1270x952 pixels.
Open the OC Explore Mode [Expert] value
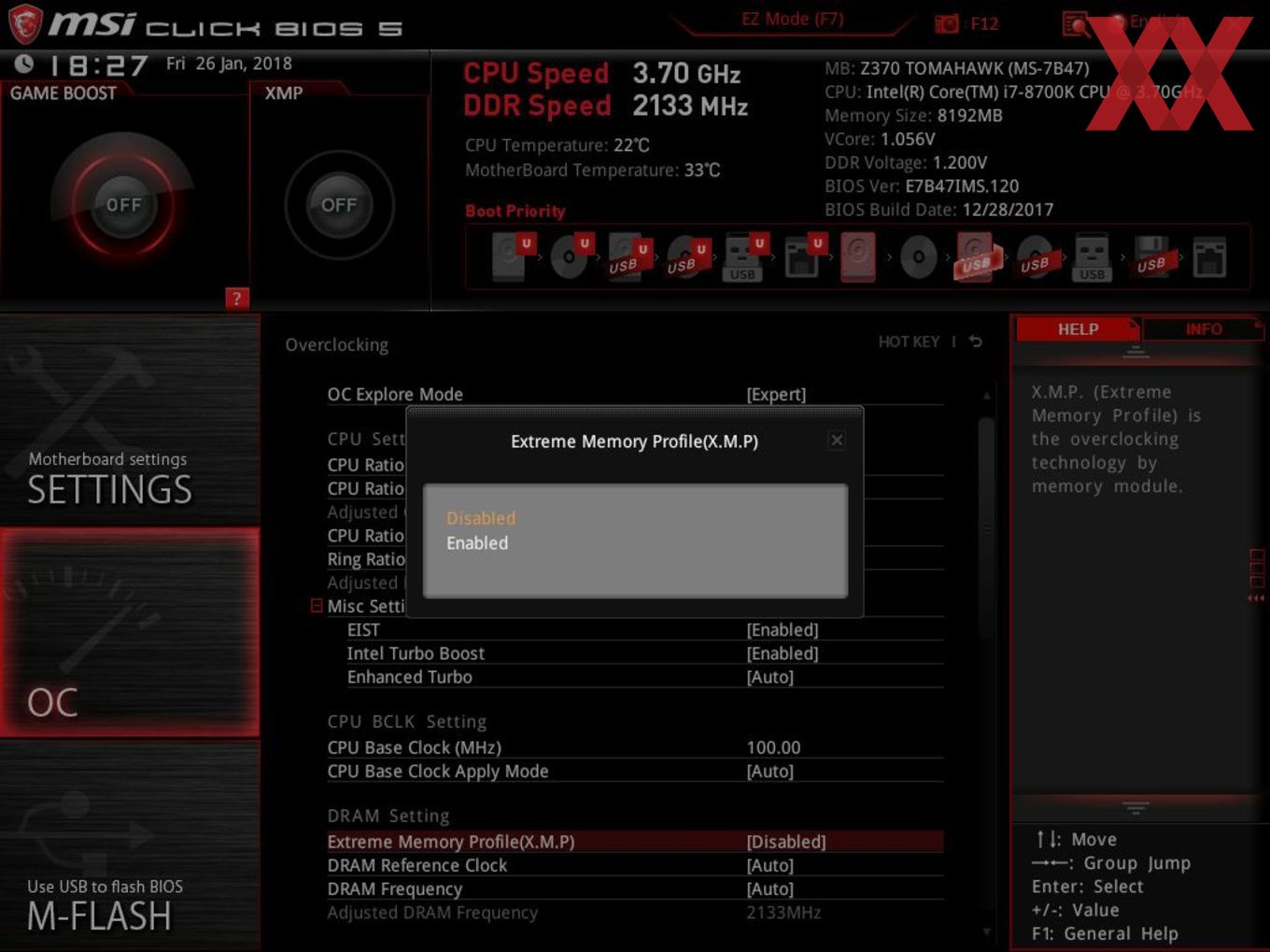pos(776,395)
